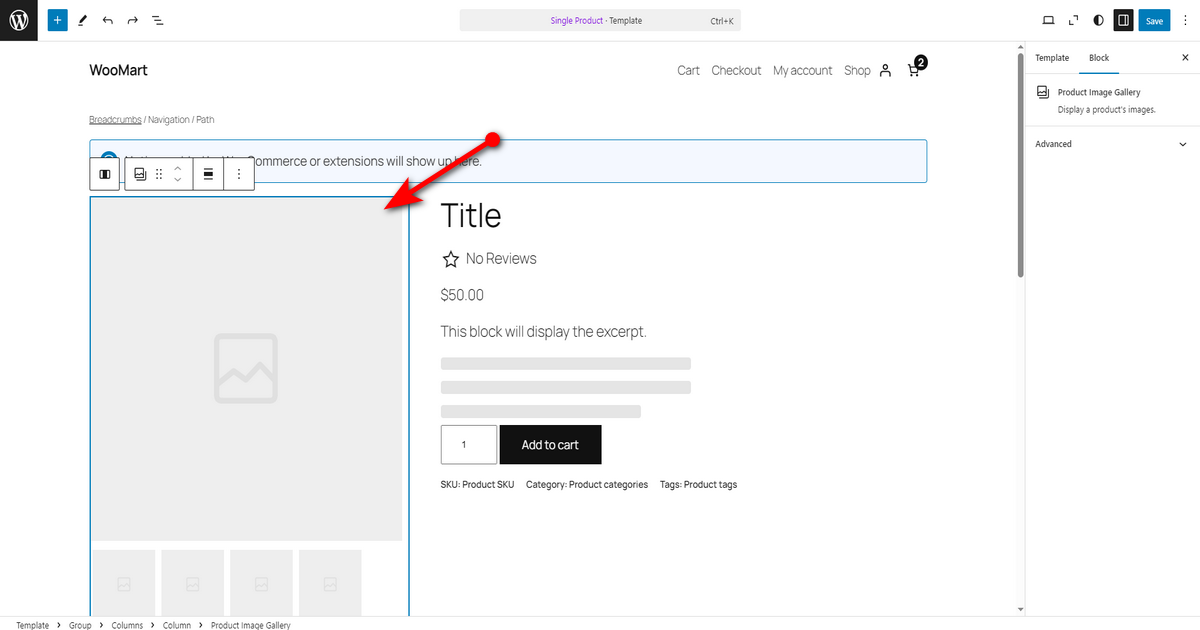Screen dimensions: 1200x630
Task: Select Category: Product categories text
Action: [x=587, y=485]
